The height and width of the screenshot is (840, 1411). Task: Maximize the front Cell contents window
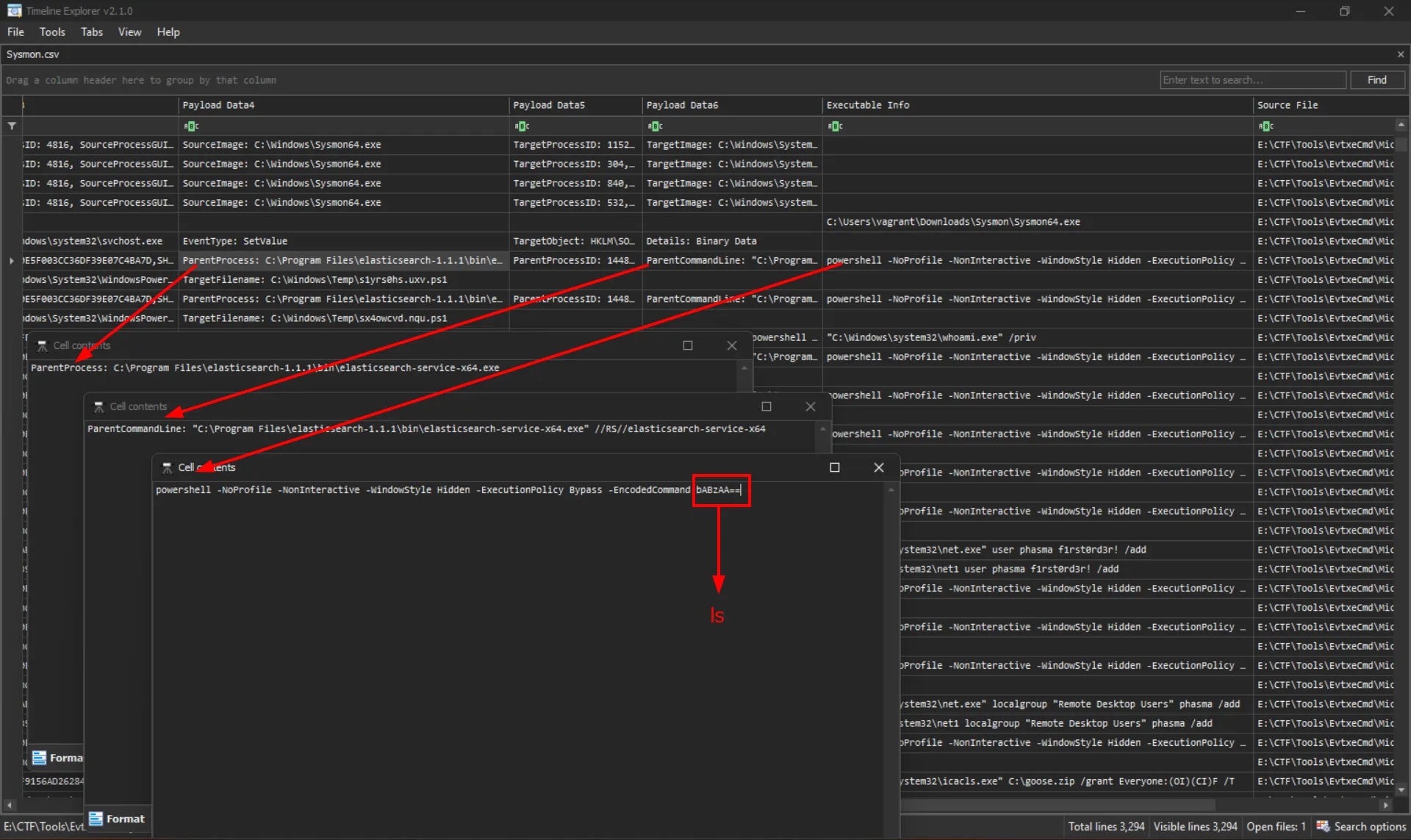(x=835, y=467)
